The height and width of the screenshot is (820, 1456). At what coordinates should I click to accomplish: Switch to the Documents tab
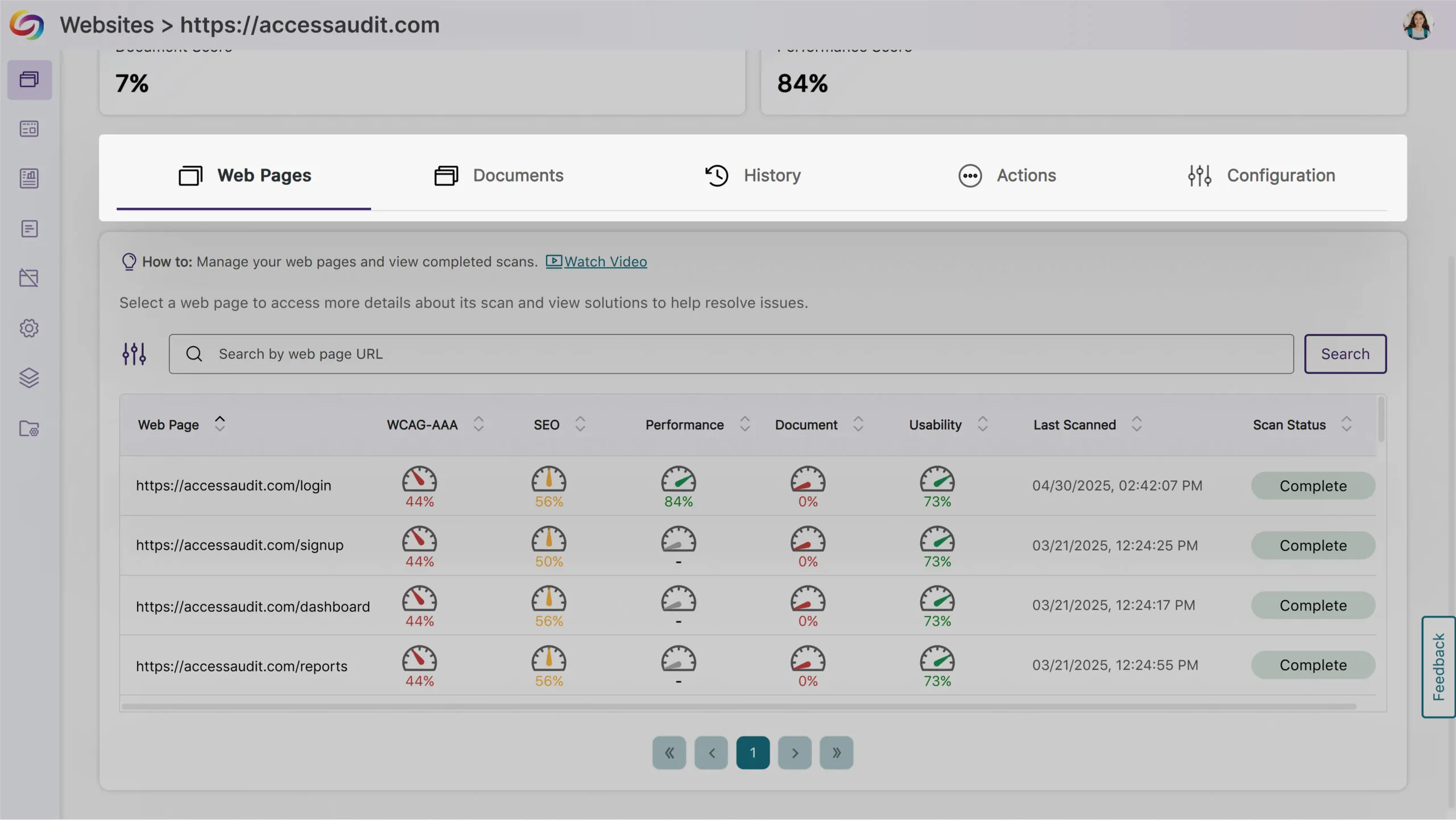pos(499,175)
